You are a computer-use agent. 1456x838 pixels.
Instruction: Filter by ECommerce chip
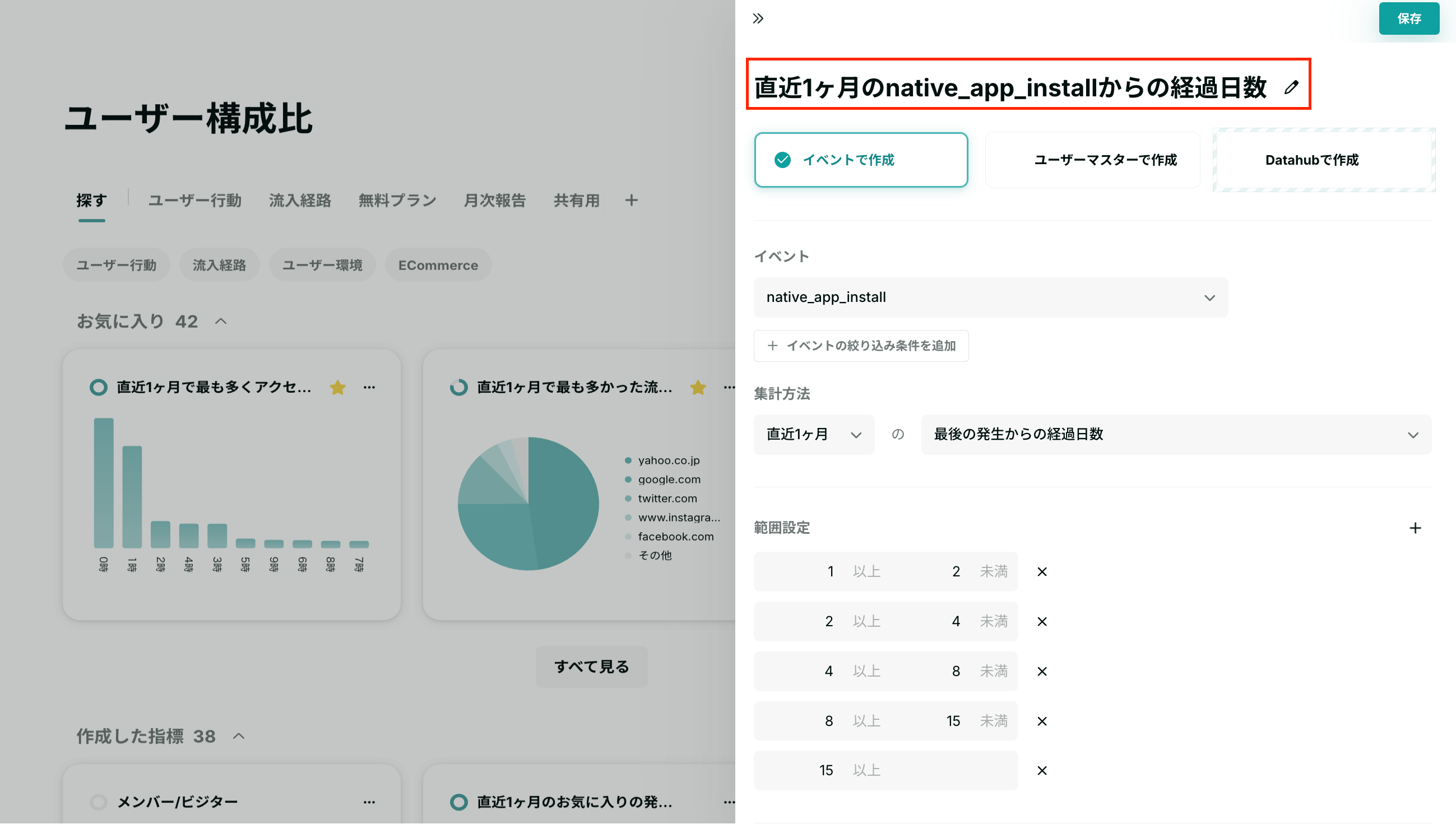[x=438, y=266]
